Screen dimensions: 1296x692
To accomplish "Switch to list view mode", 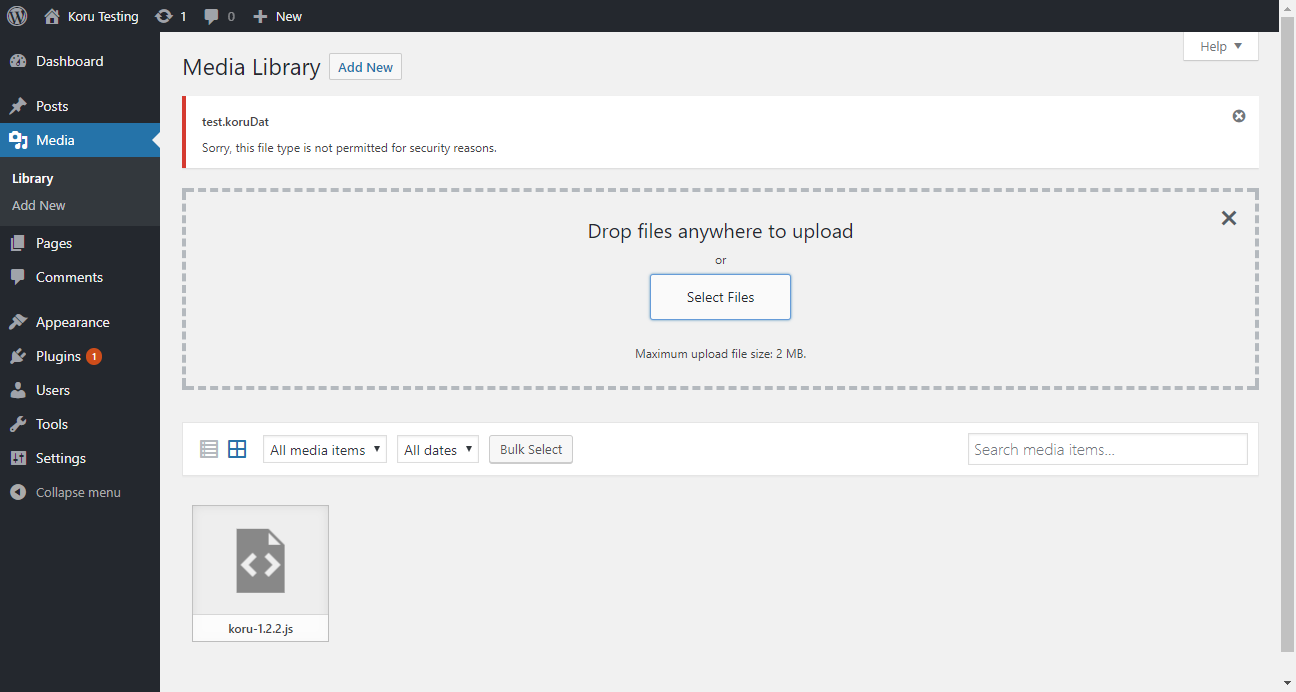I will [208, 448].
